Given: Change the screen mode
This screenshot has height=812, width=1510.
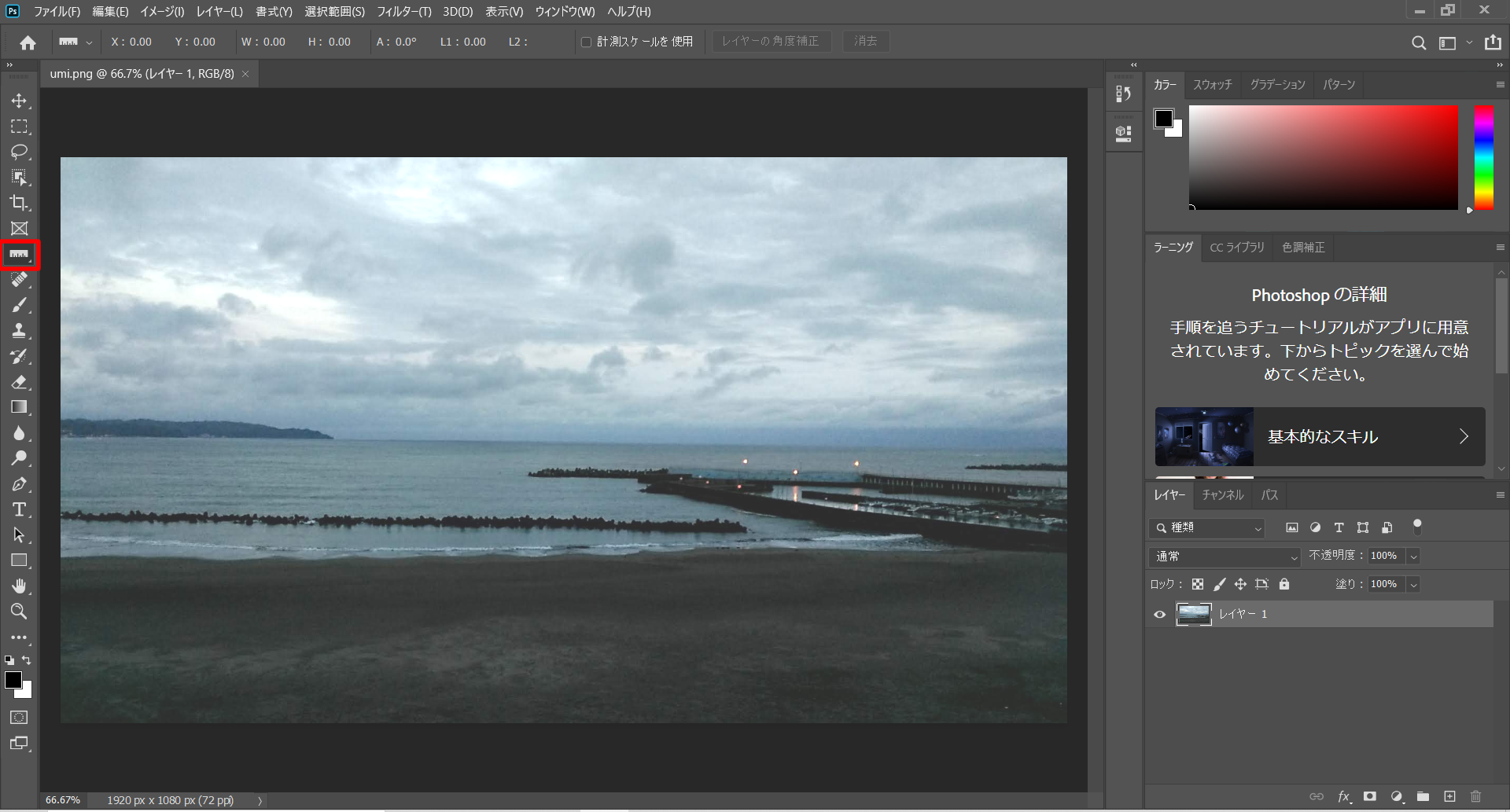Looking at the screenshot, I should click(20, 743).
